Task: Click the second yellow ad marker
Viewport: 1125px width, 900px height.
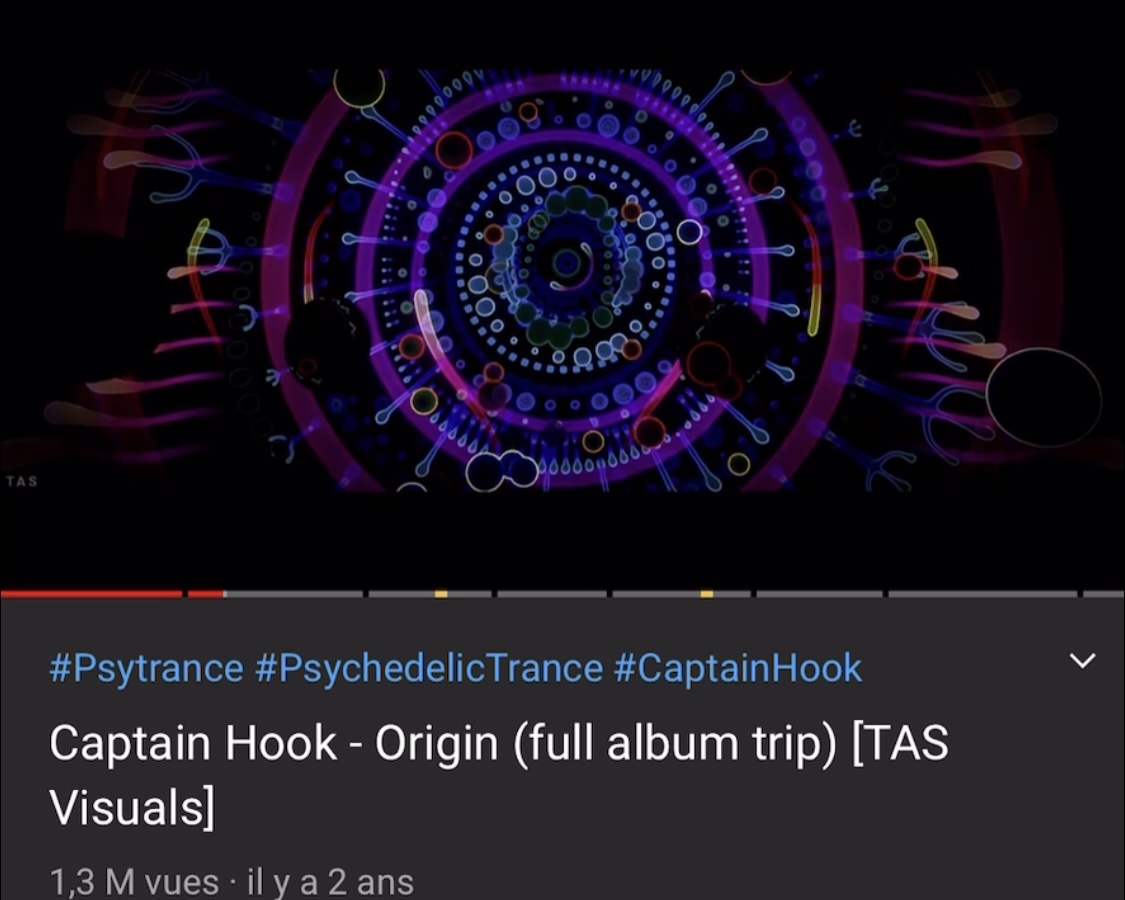Action: coord(707,594)
